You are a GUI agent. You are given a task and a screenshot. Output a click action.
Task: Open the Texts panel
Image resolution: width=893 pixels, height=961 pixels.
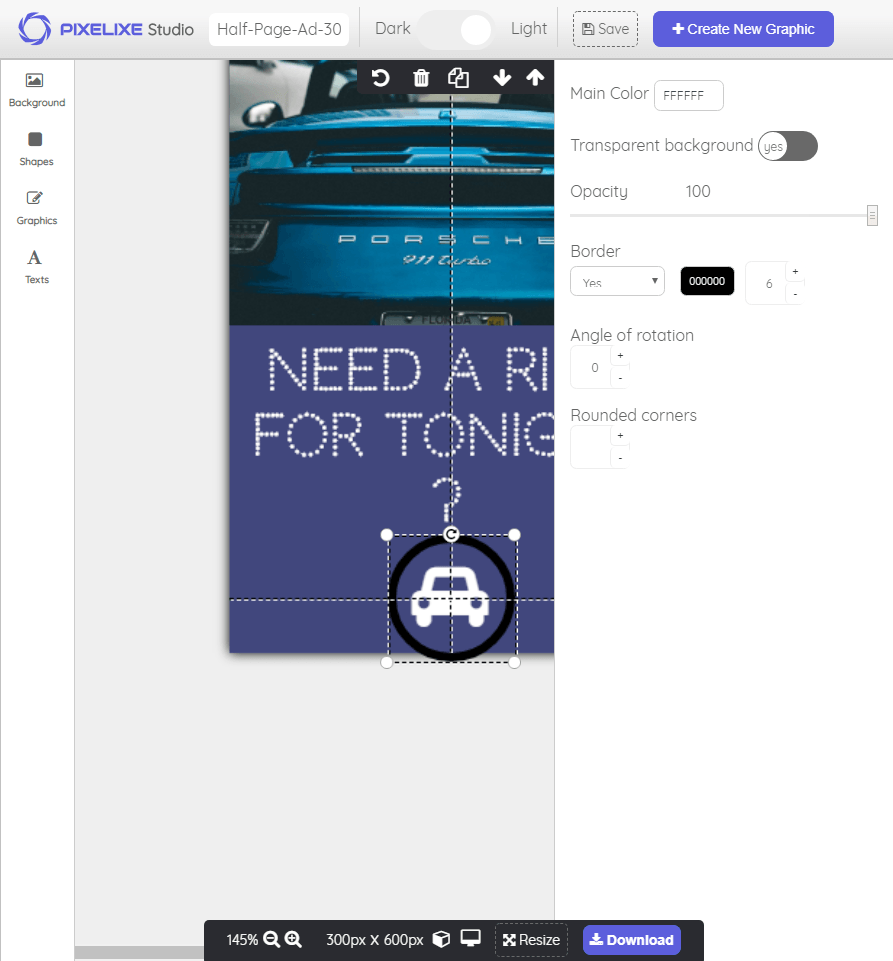tap(36, 267)
